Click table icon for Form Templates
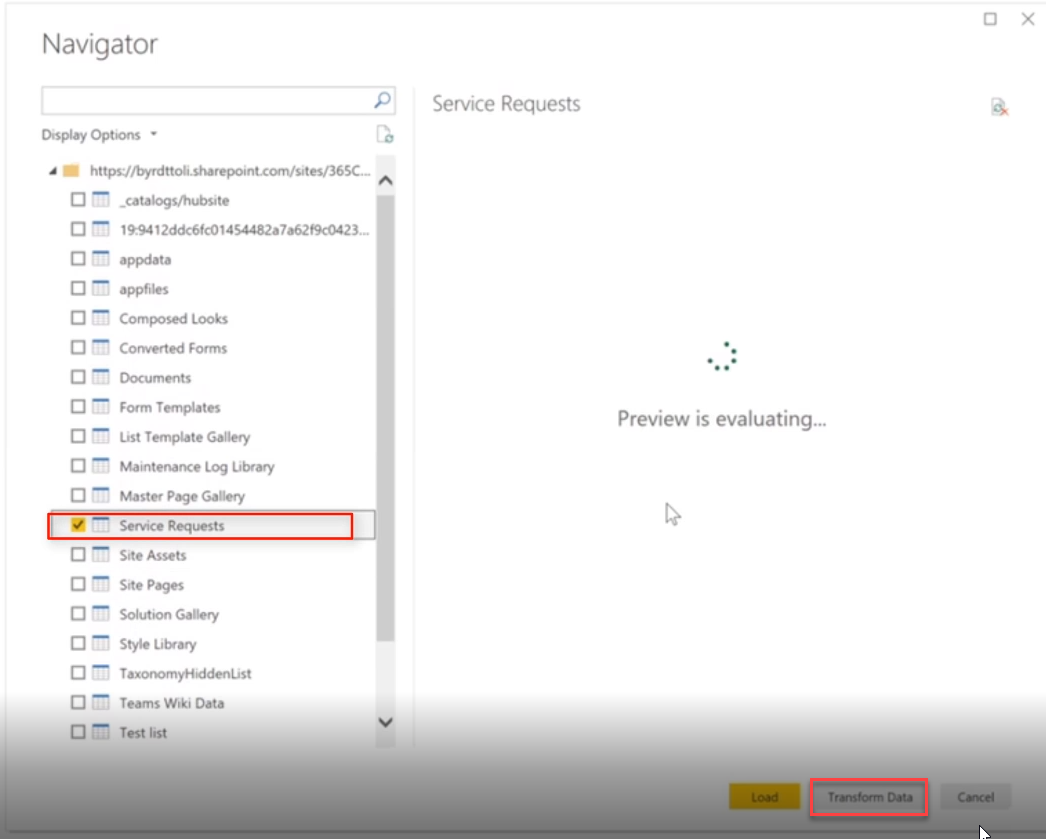This screenshot has height=839, width=1046. 101,407
